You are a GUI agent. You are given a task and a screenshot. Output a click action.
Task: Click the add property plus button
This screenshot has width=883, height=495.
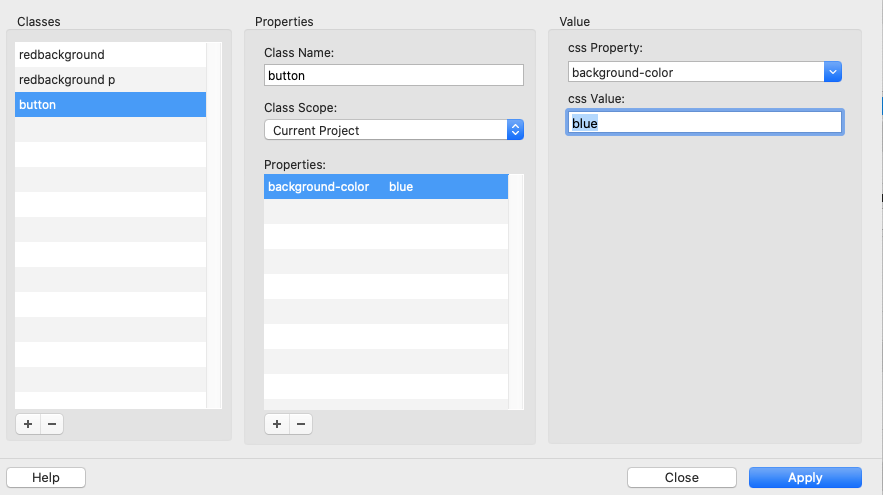(x=276, y=424)
